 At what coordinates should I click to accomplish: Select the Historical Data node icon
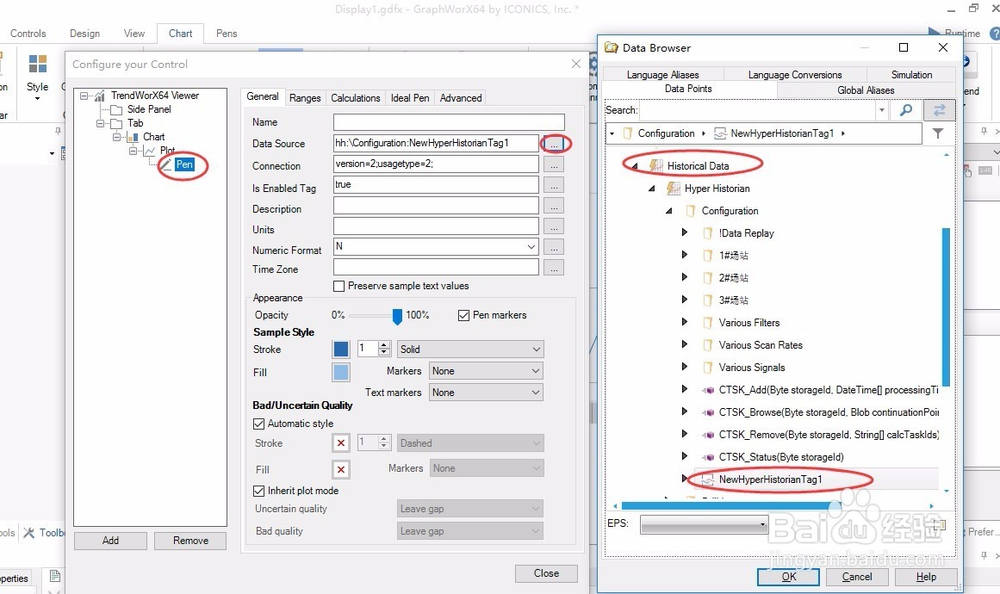coord(656,166)
